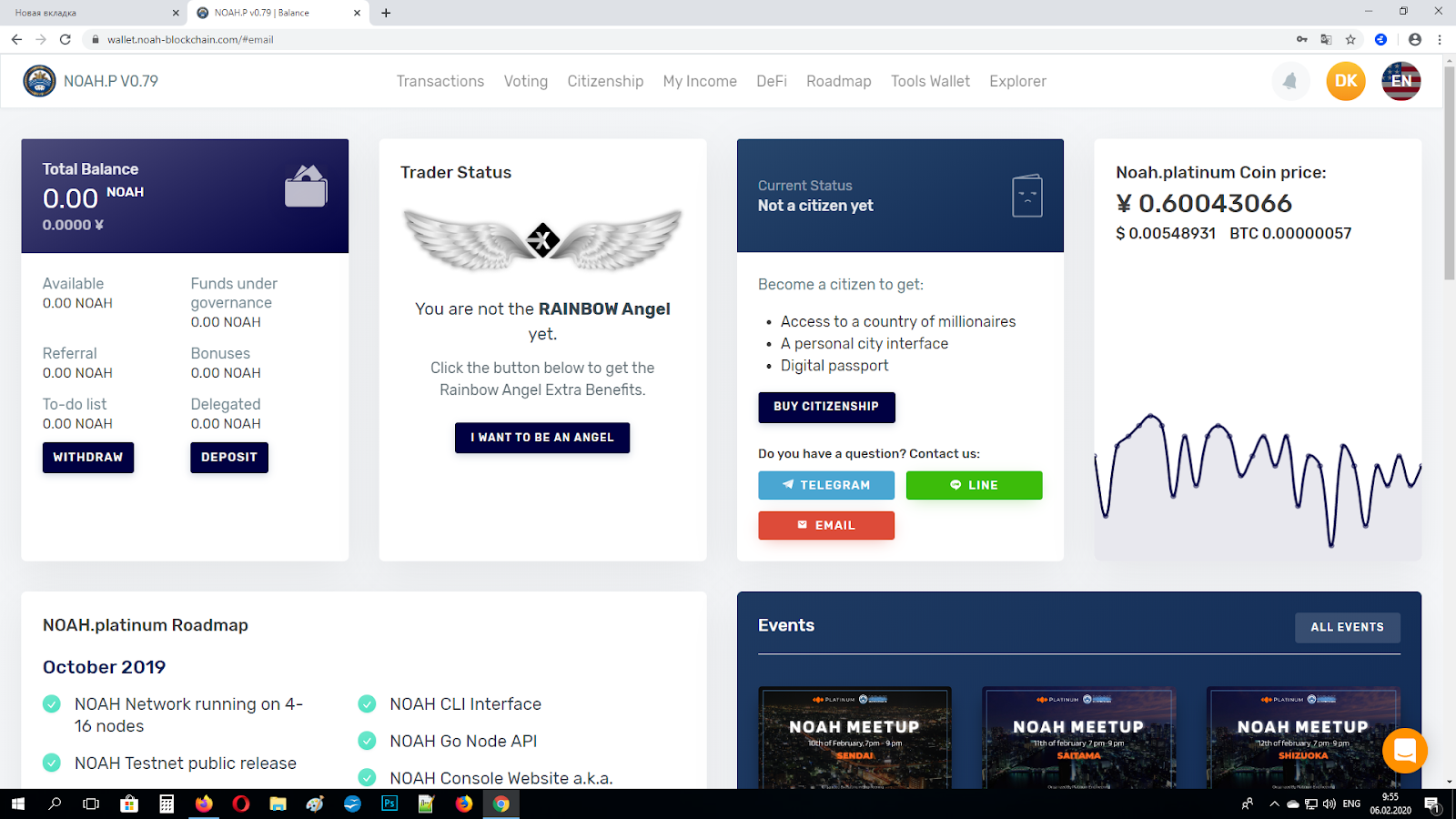The image size is (1456, 819).
Task: Click the ALL EVENTS button
Action: coord(1348,627)
